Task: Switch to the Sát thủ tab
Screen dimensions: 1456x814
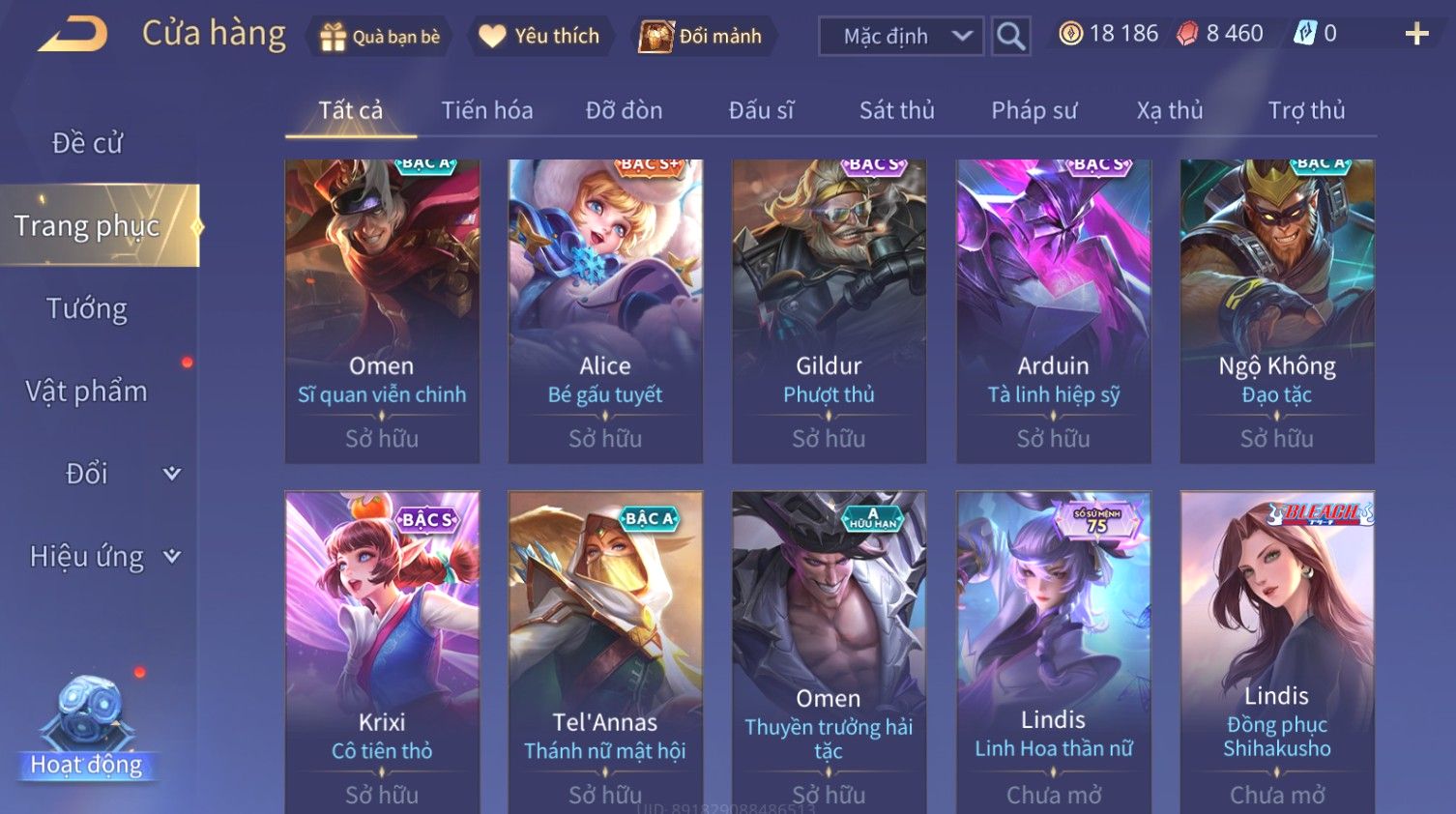Action: [897, 110]
